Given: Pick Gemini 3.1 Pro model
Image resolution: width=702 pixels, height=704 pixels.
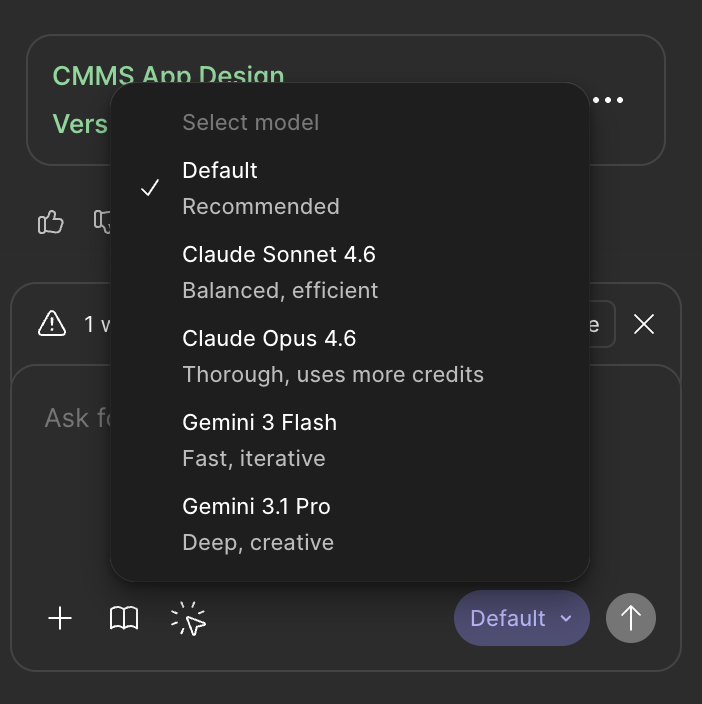Looking at the screenshot, I should click(x=257, y=524).
